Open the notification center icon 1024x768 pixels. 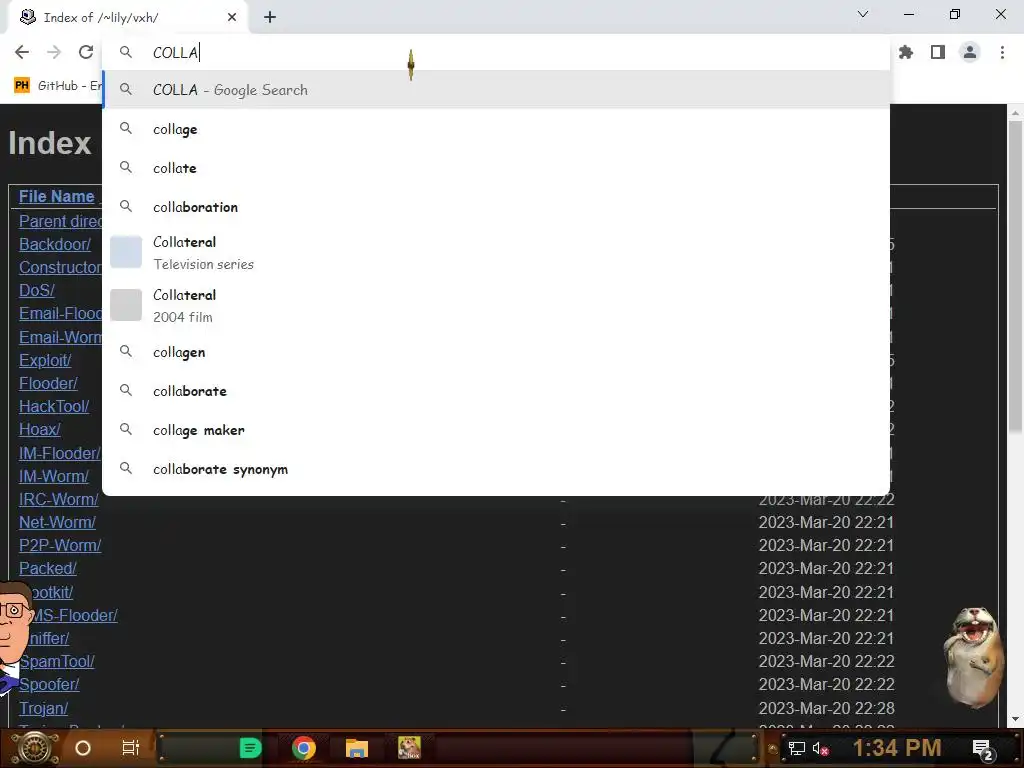[x=983, y=749]
